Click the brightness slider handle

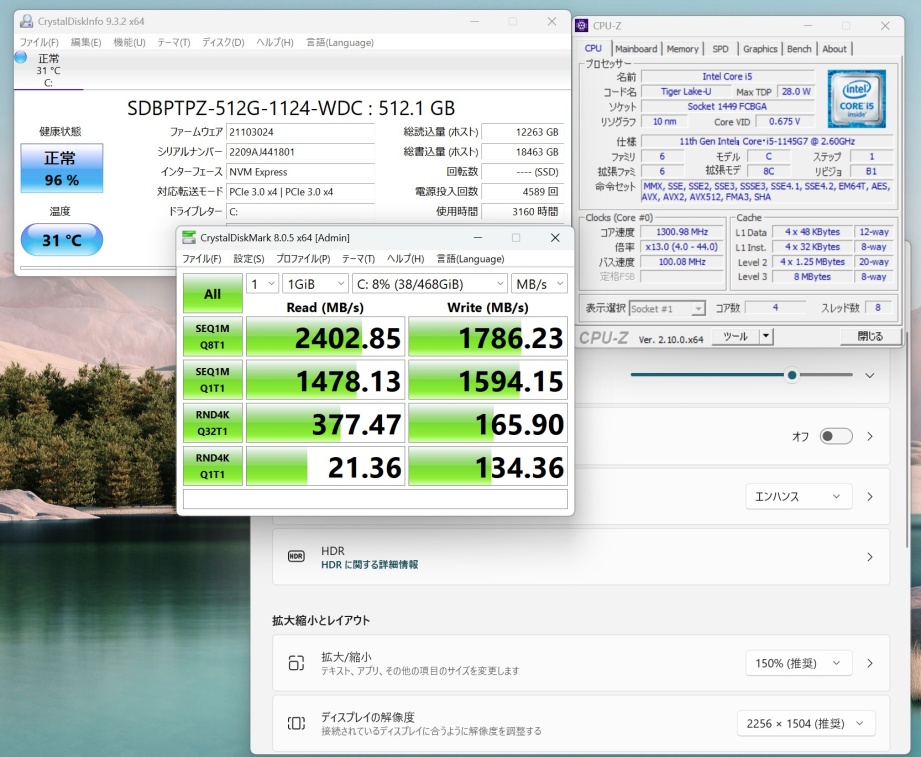click(792, 376)
